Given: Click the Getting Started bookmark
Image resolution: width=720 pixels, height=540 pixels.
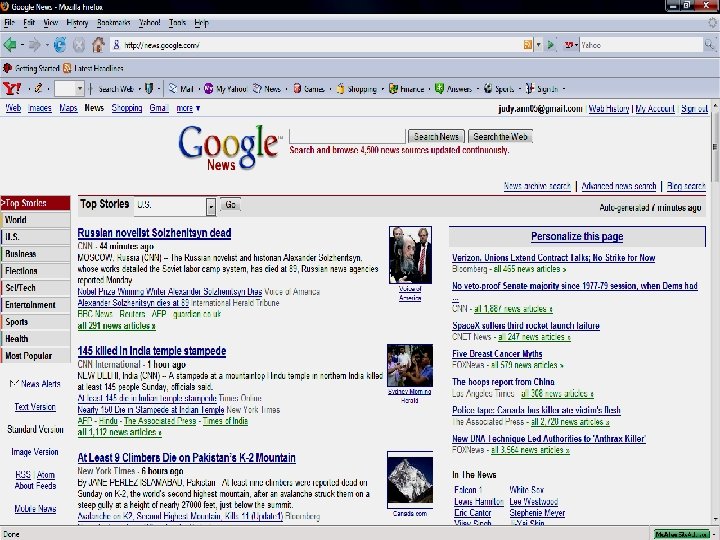Looking at the screenshot, I should click(x=31, y=68).
